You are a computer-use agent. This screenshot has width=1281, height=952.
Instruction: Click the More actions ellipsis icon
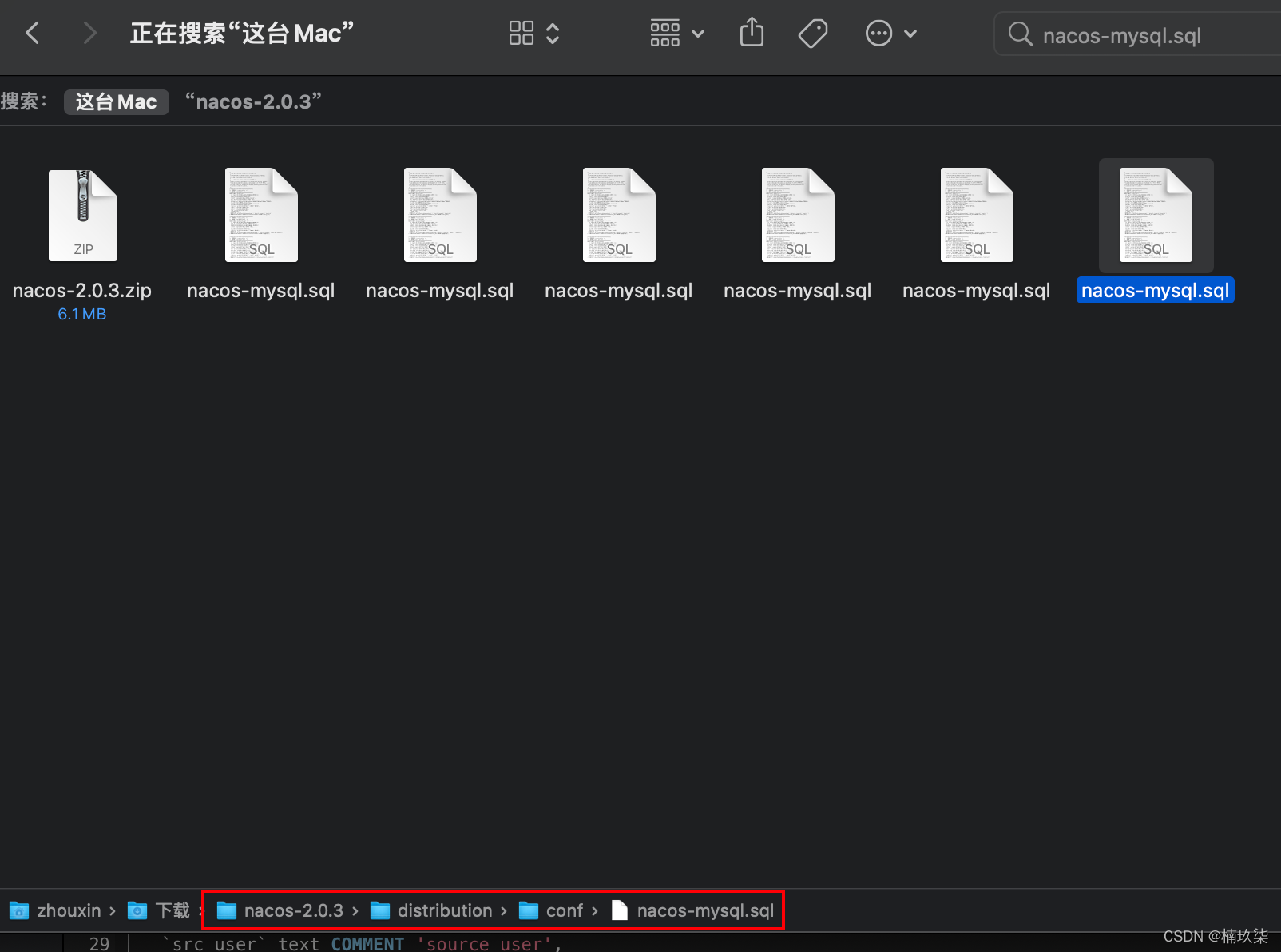point(878,33)
